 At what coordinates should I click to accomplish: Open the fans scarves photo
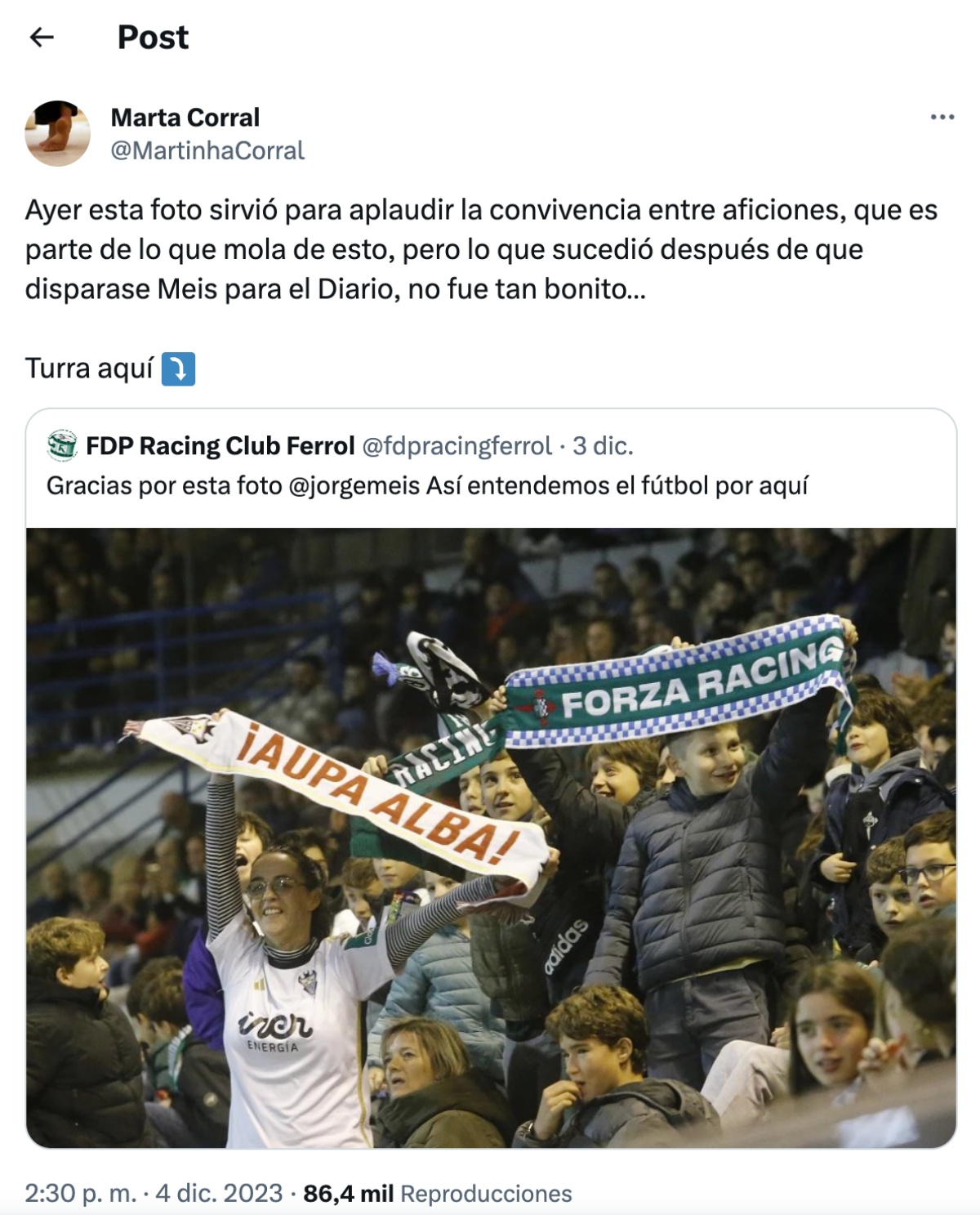pyautogui.click(x=491, y=838)
